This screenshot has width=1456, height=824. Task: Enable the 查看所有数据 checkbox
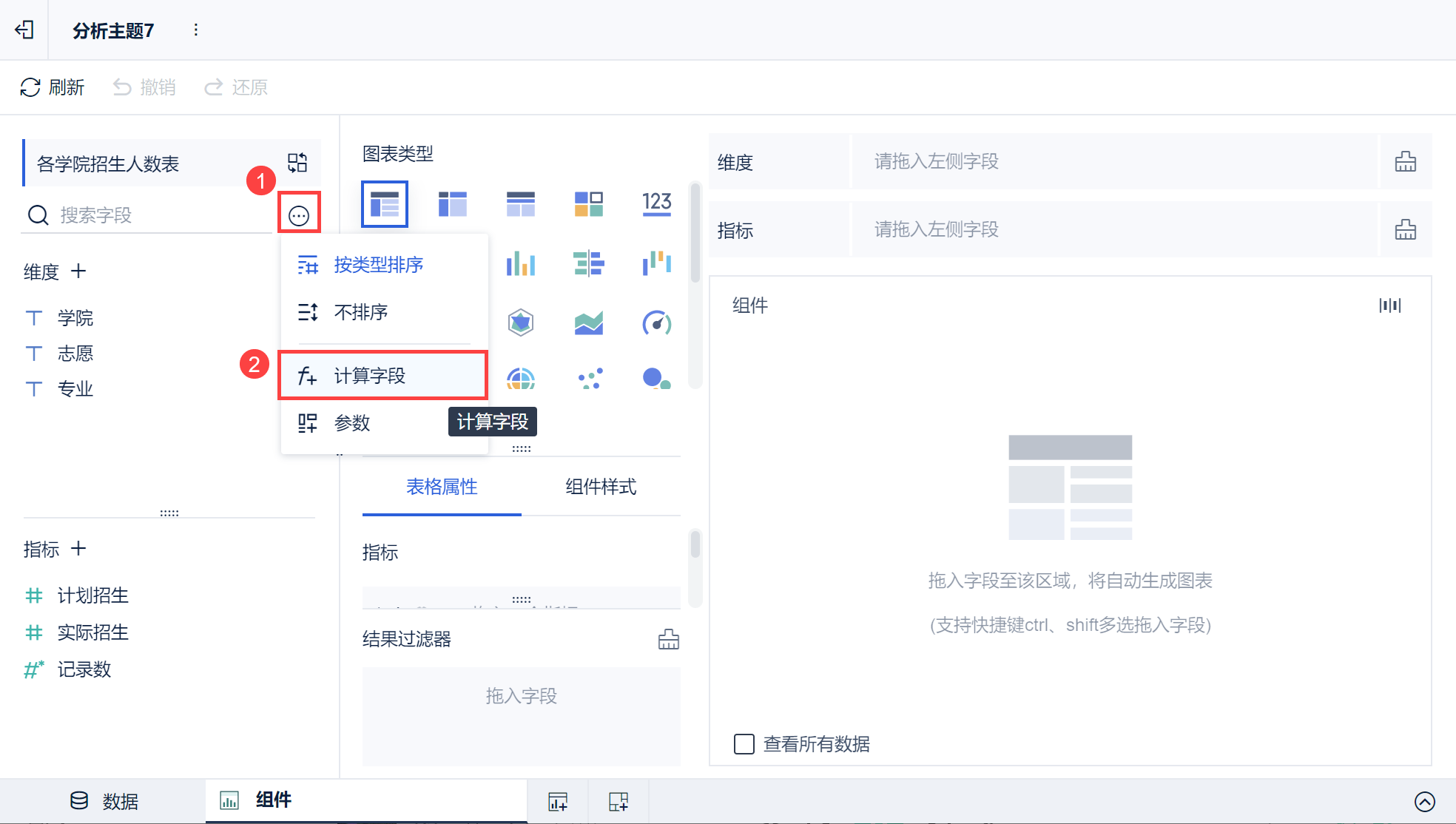tap(744, 743)
